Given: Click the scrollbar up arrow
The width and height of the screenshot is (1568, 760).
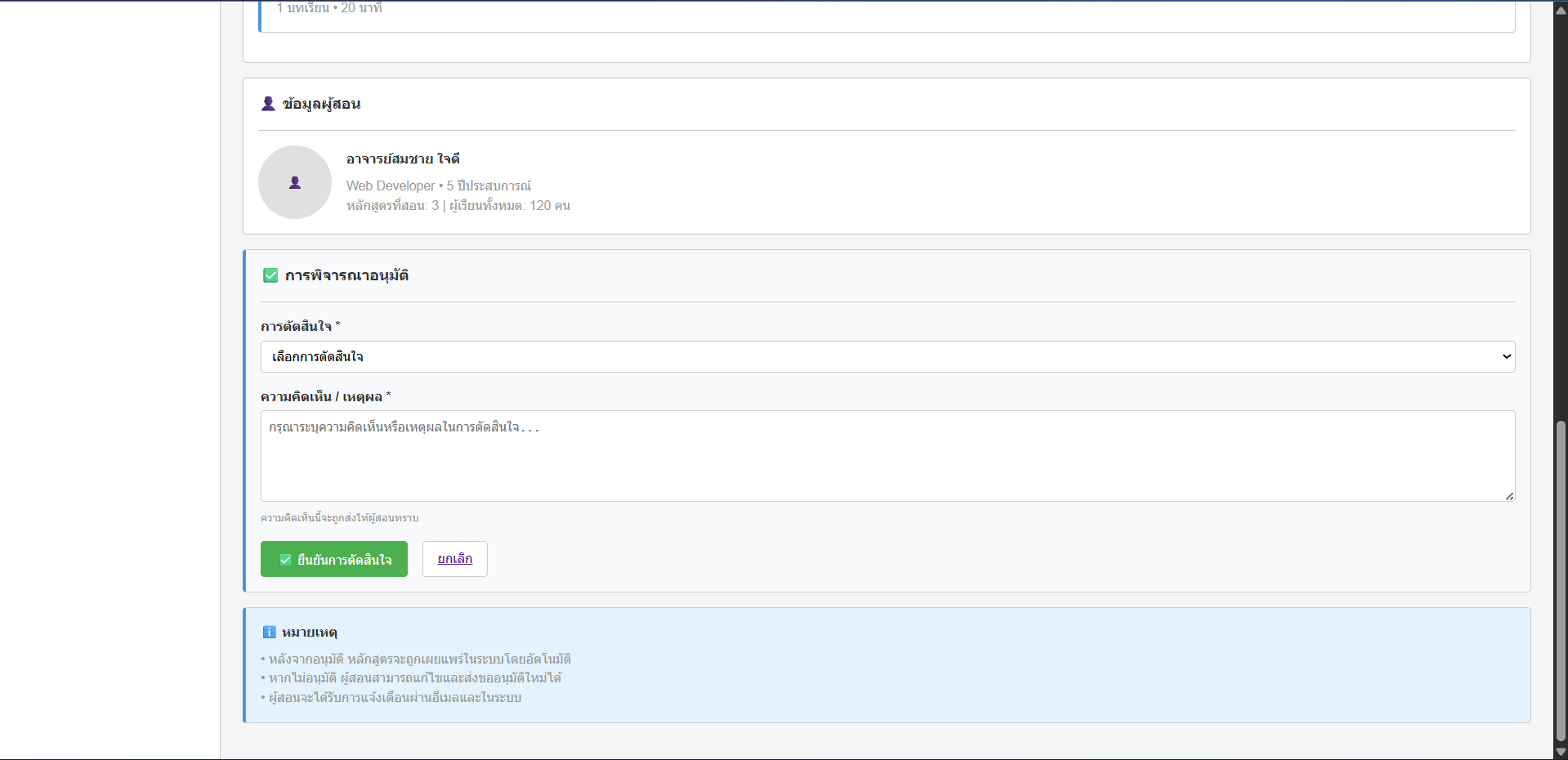Looking at the screenshot, I should coord(1561,10).
